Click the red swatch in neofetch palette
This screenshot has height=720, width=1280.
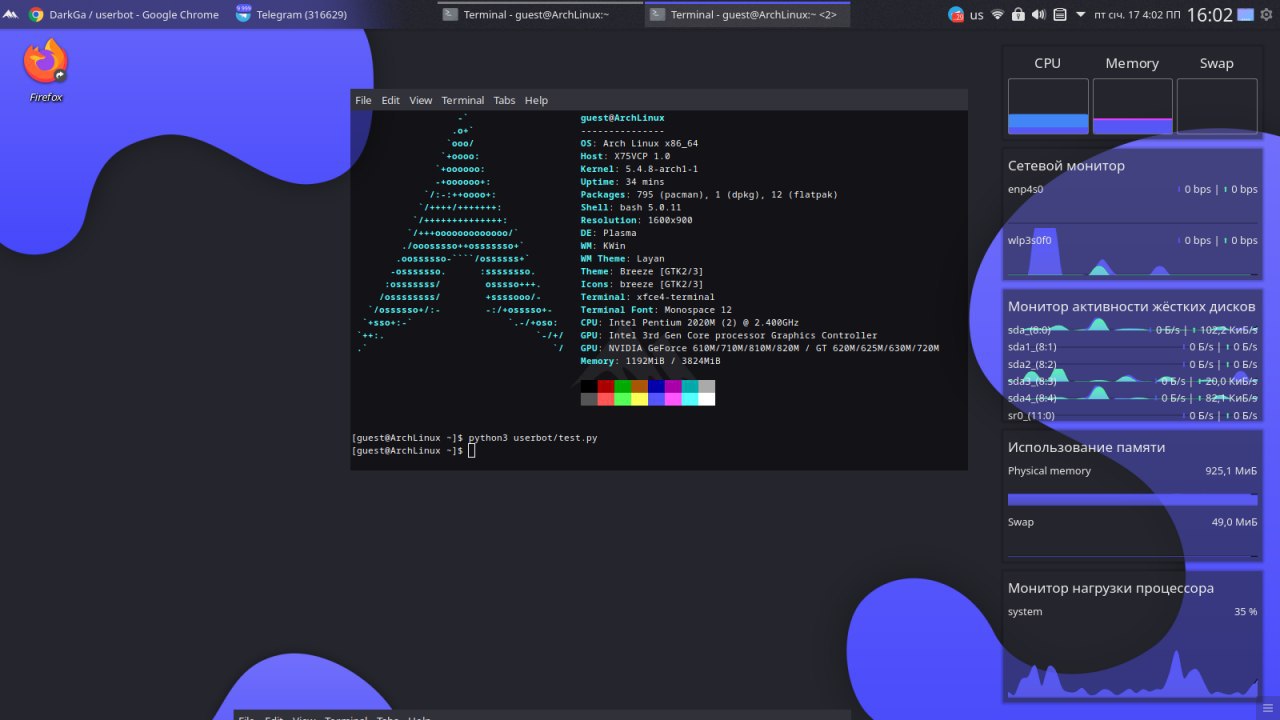605,386
